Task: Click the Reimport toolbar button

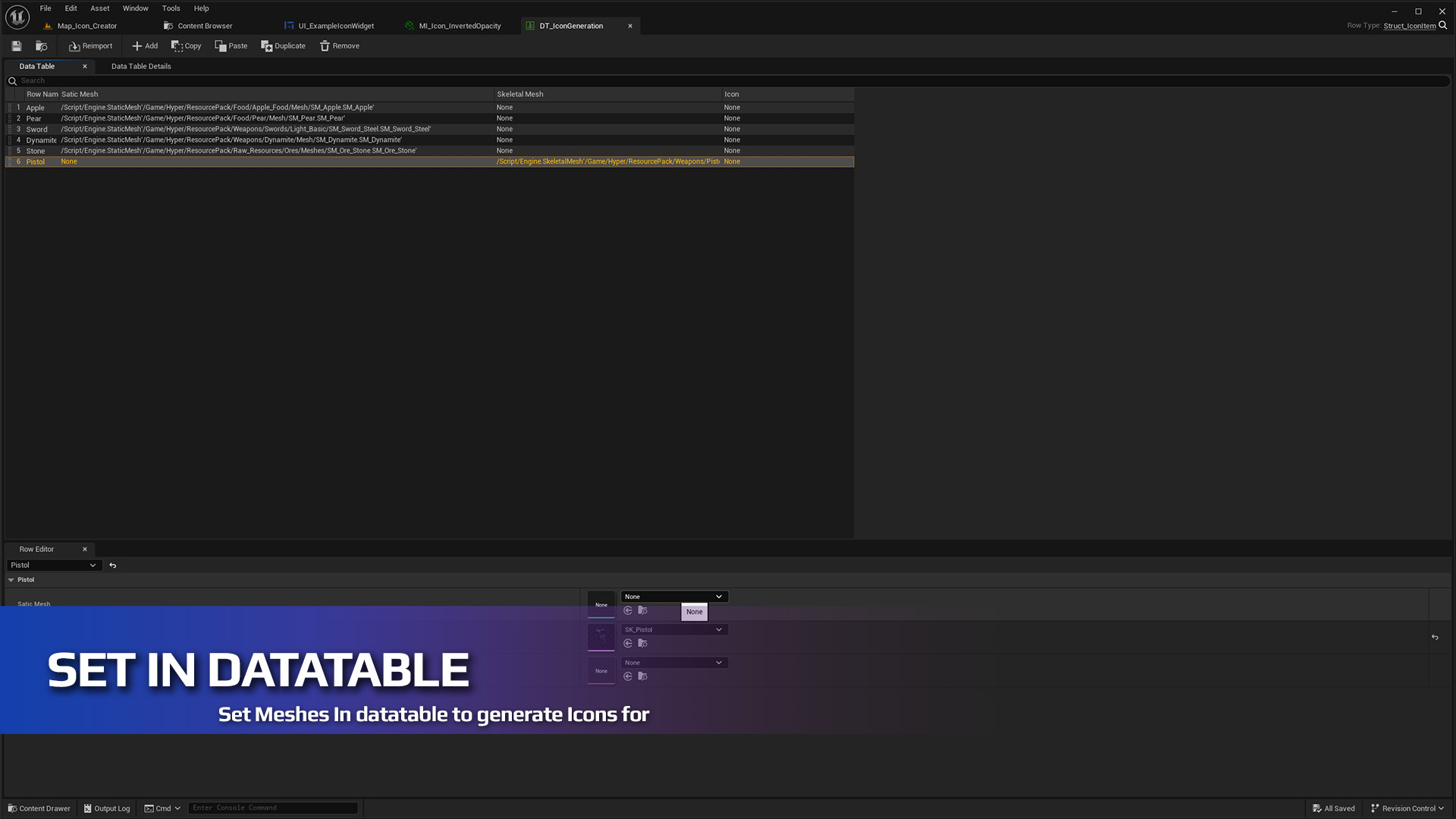Action: tap(90, 46)
